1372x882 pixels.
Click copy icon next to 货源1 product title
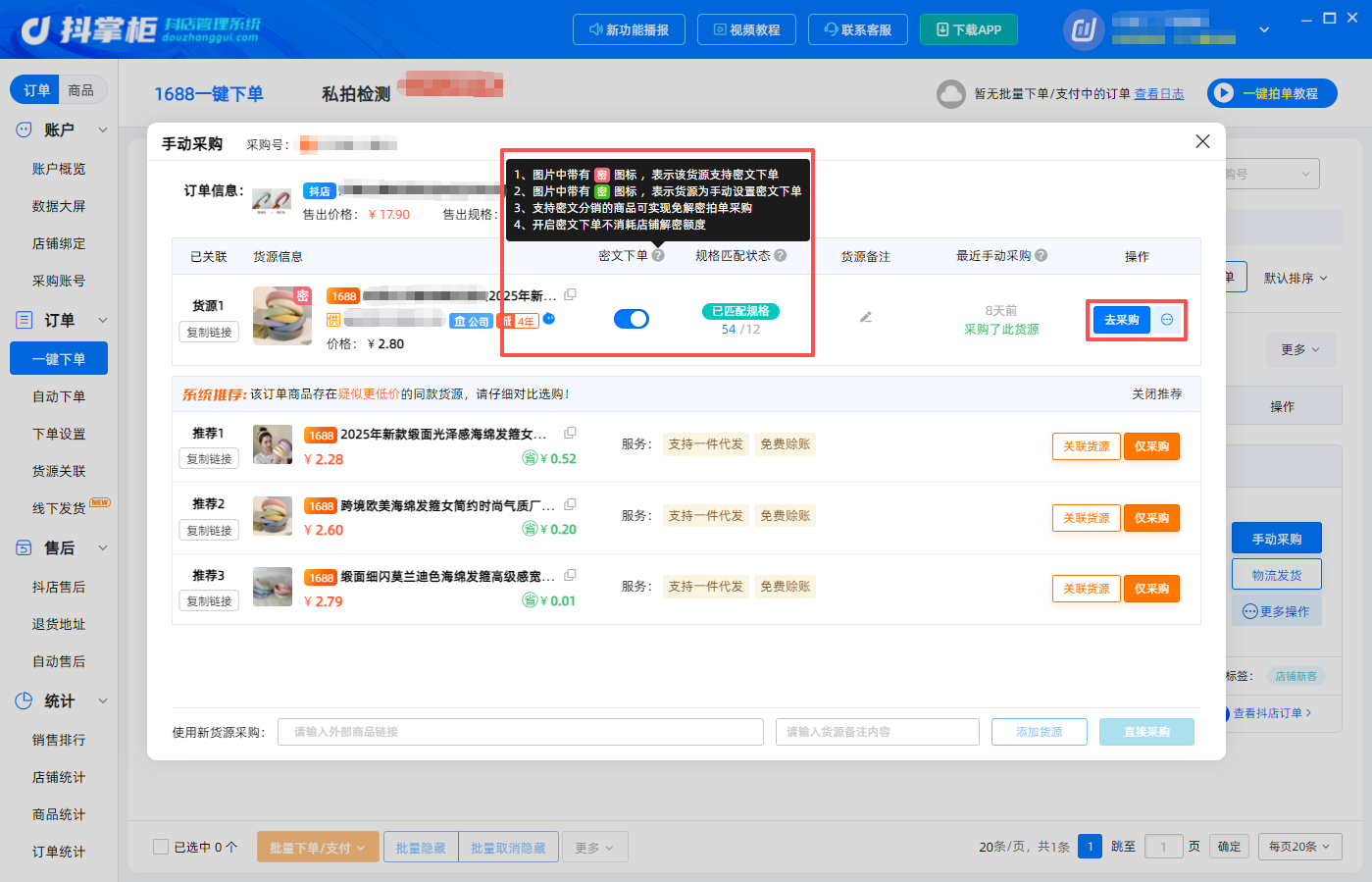570,294
